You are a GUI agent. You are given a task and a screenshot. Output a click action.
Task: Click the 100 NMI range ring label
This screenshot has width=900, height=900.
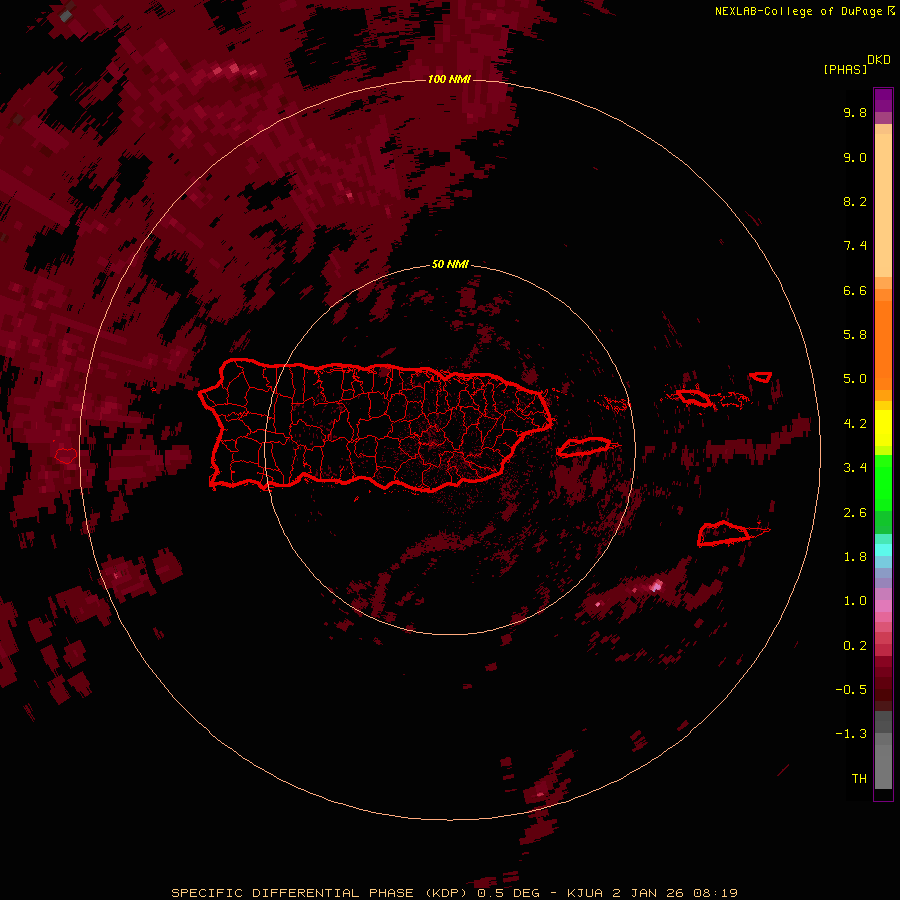(449, 79)
